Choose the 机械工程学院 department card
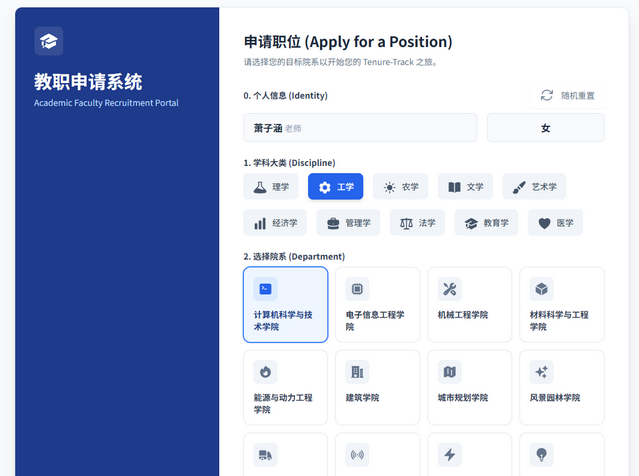Image resolution: width=639 pixels, height=476 pixels. click(469, 304)
